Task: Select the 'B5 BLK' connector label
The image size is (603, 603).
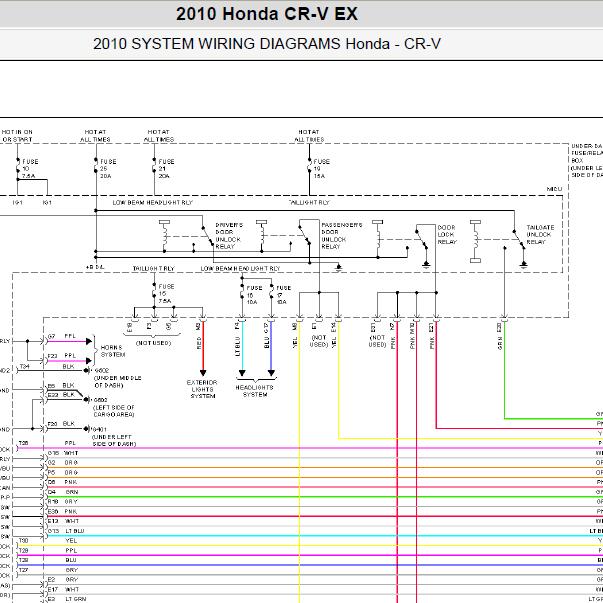Action: coord(61,385)
